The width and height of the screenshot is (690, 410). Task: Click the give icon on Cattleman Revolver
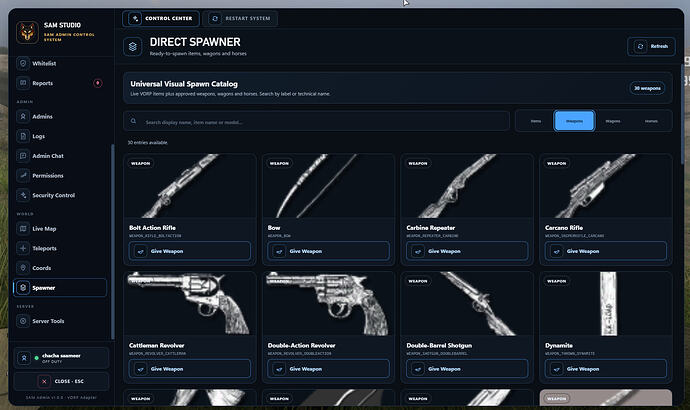[140, 369]
